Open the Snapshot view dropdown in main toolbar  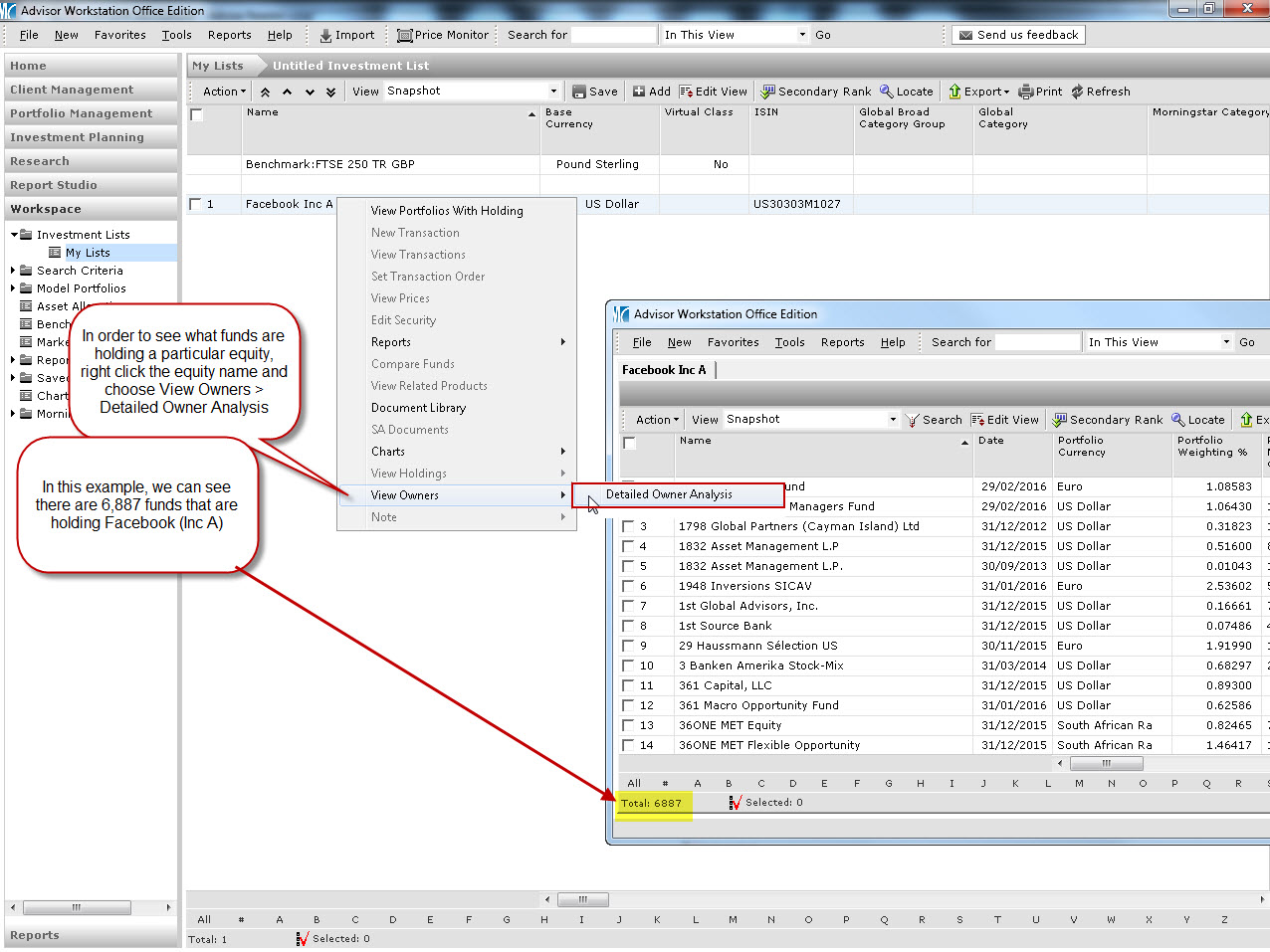(x=553, y=92)
